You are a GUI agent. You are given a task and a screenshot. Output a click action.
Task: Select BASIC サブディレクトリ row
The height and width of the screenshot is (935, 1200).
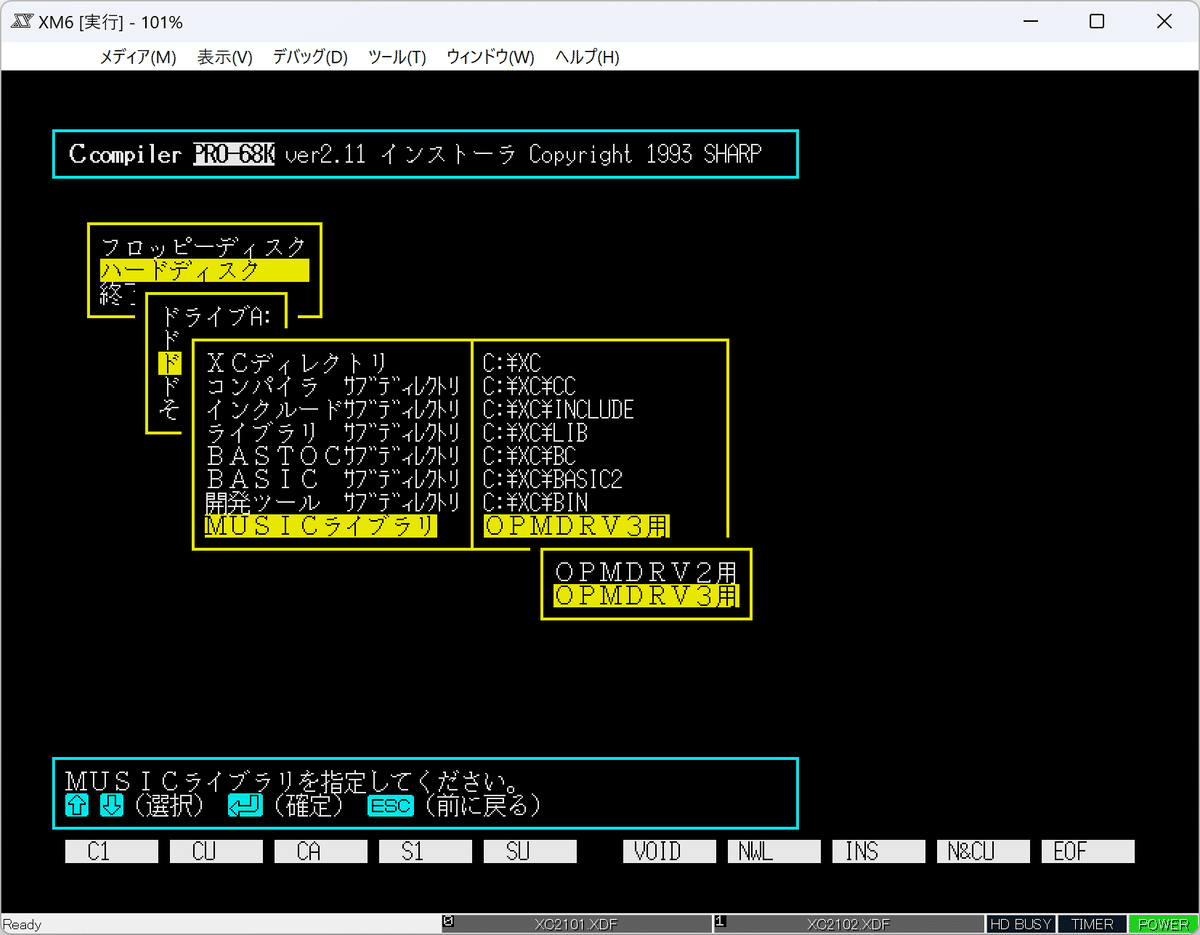coord(333,480)
